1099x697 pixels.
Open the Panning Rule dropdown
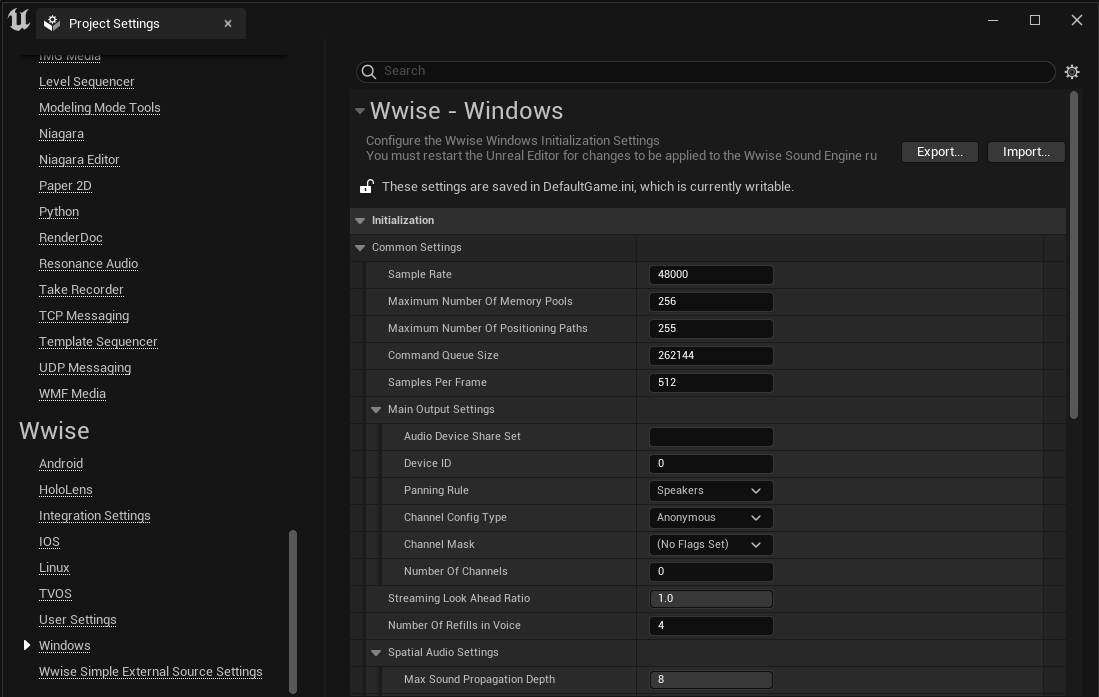(x=710, y=491)
